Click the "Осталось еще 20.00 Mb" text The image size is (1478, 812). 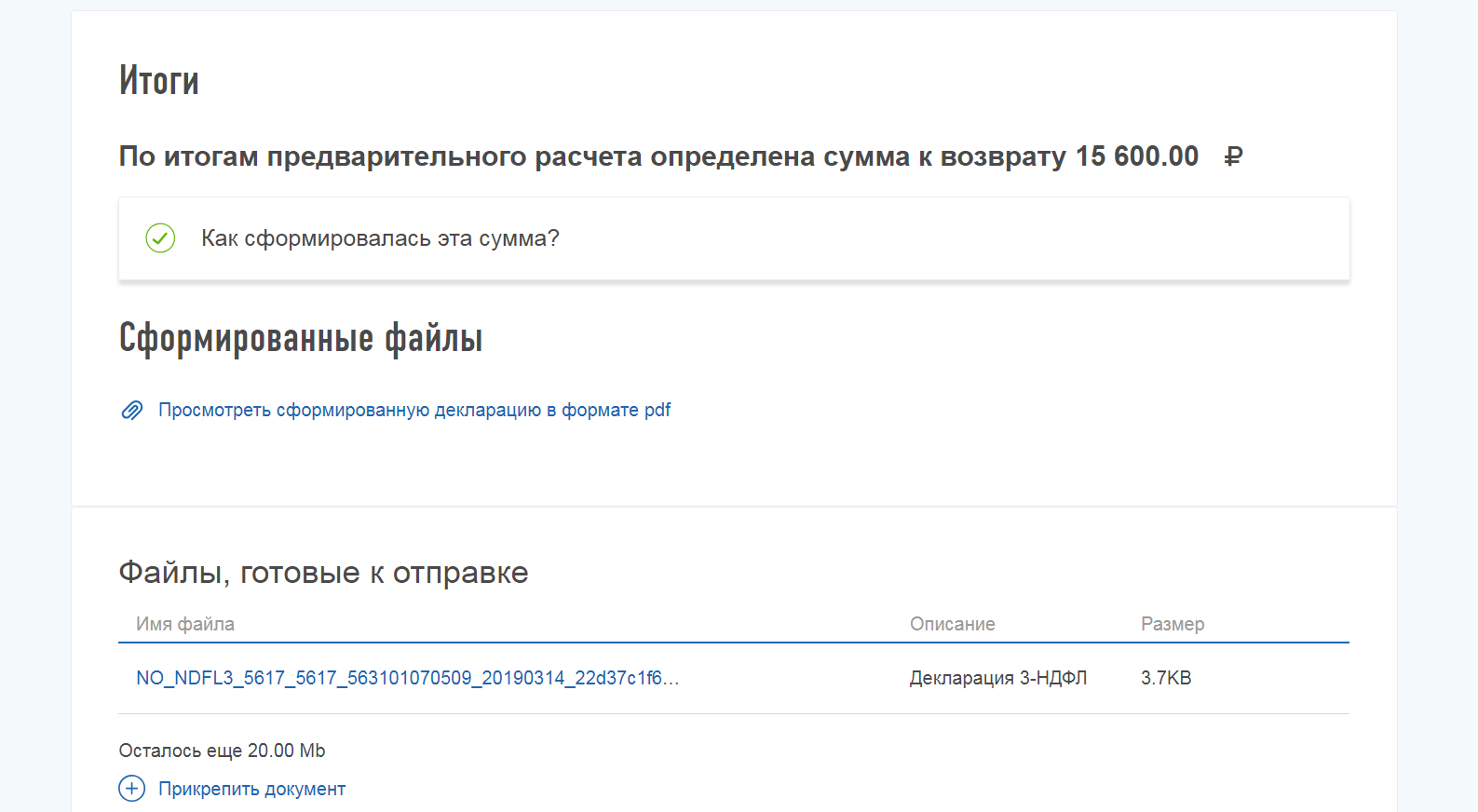[222, 751]
